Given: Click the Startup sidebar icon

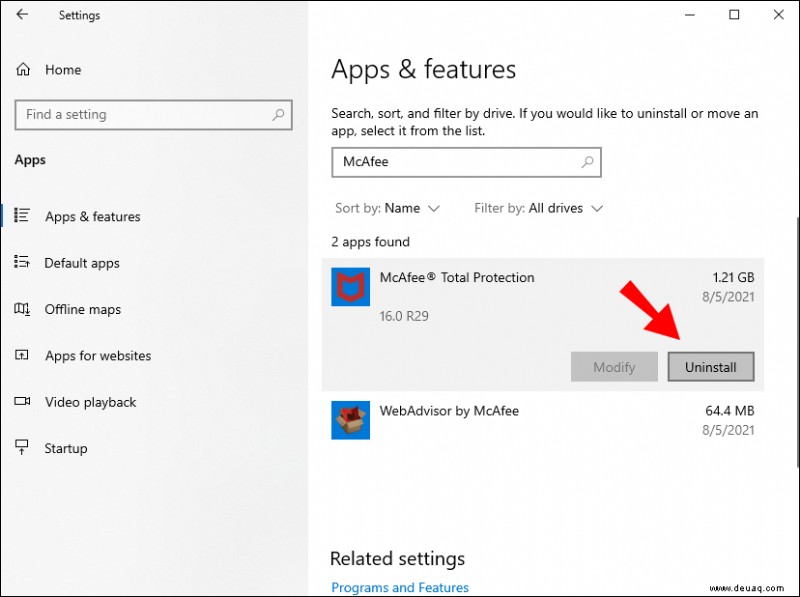Looking at the screenshot, I should [x=22, y=447].
